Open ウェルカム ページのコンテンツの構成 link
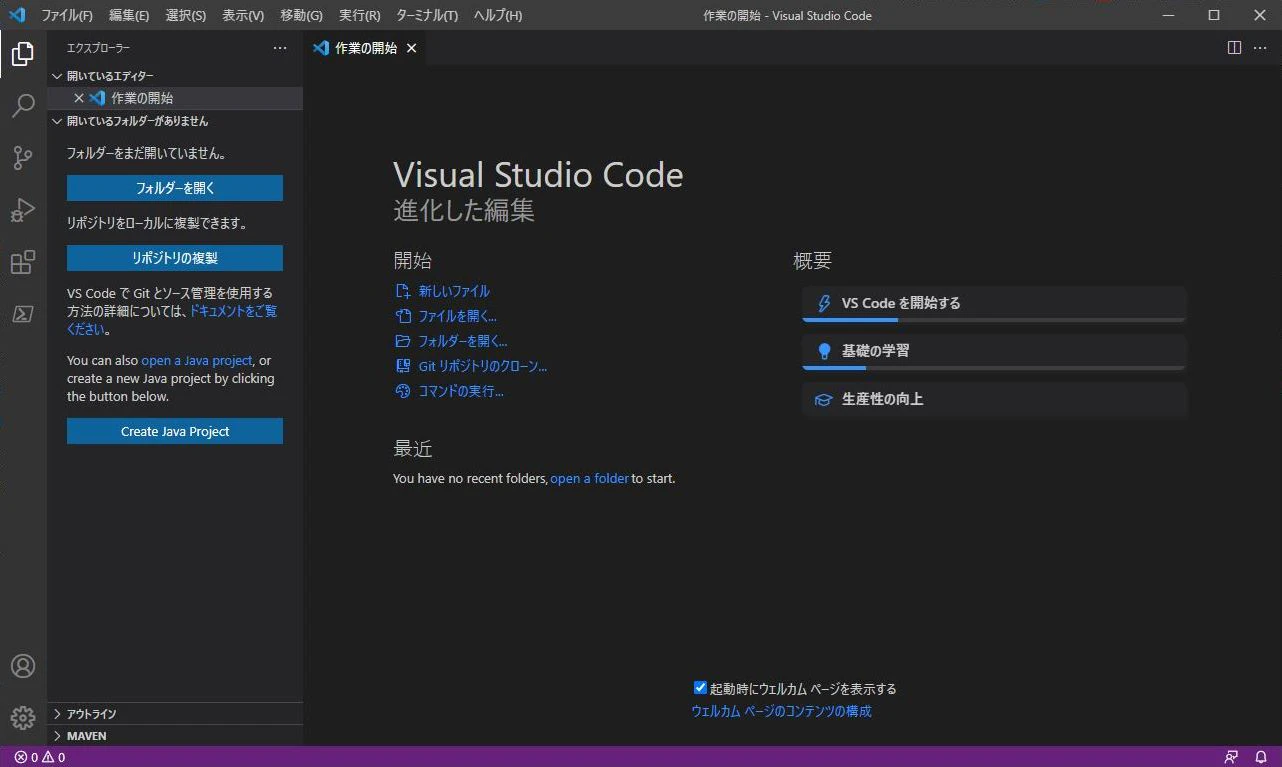 (x=781, y=711)
